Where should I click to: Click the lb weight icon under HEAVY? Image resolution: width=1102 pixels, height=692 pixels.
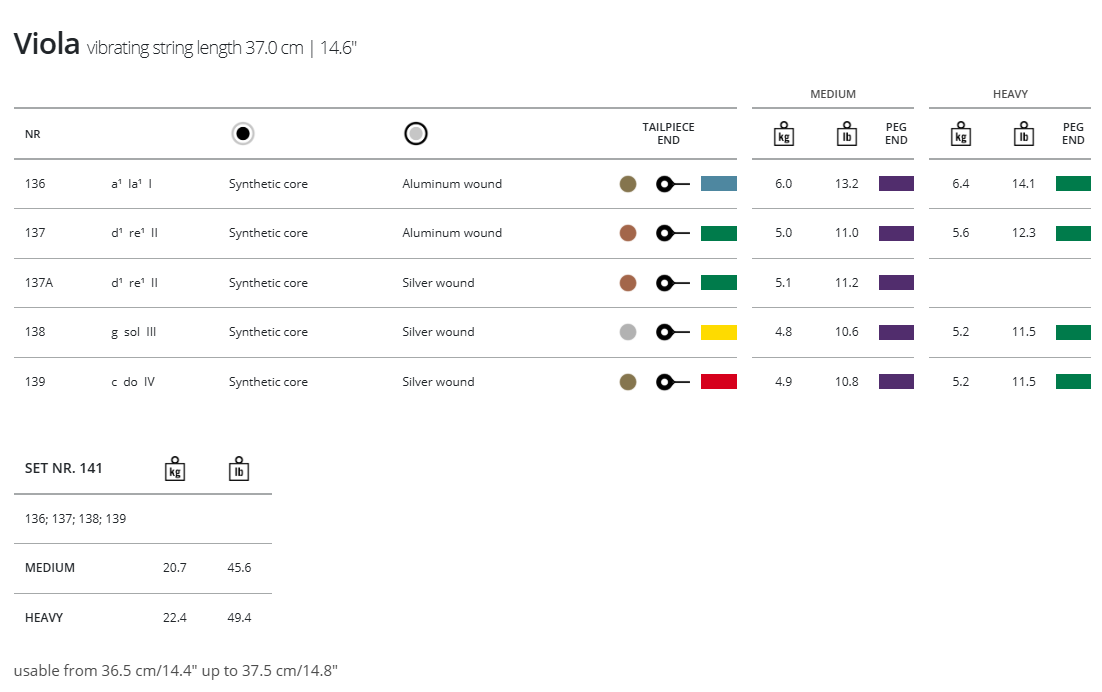click(1023, 134)
